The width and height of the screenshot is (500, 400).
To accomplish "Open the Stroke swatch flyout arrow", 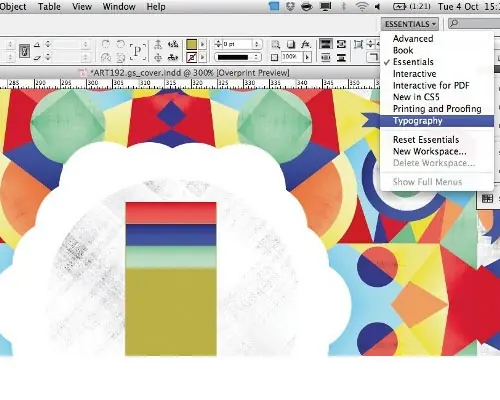I will [202, 57].
